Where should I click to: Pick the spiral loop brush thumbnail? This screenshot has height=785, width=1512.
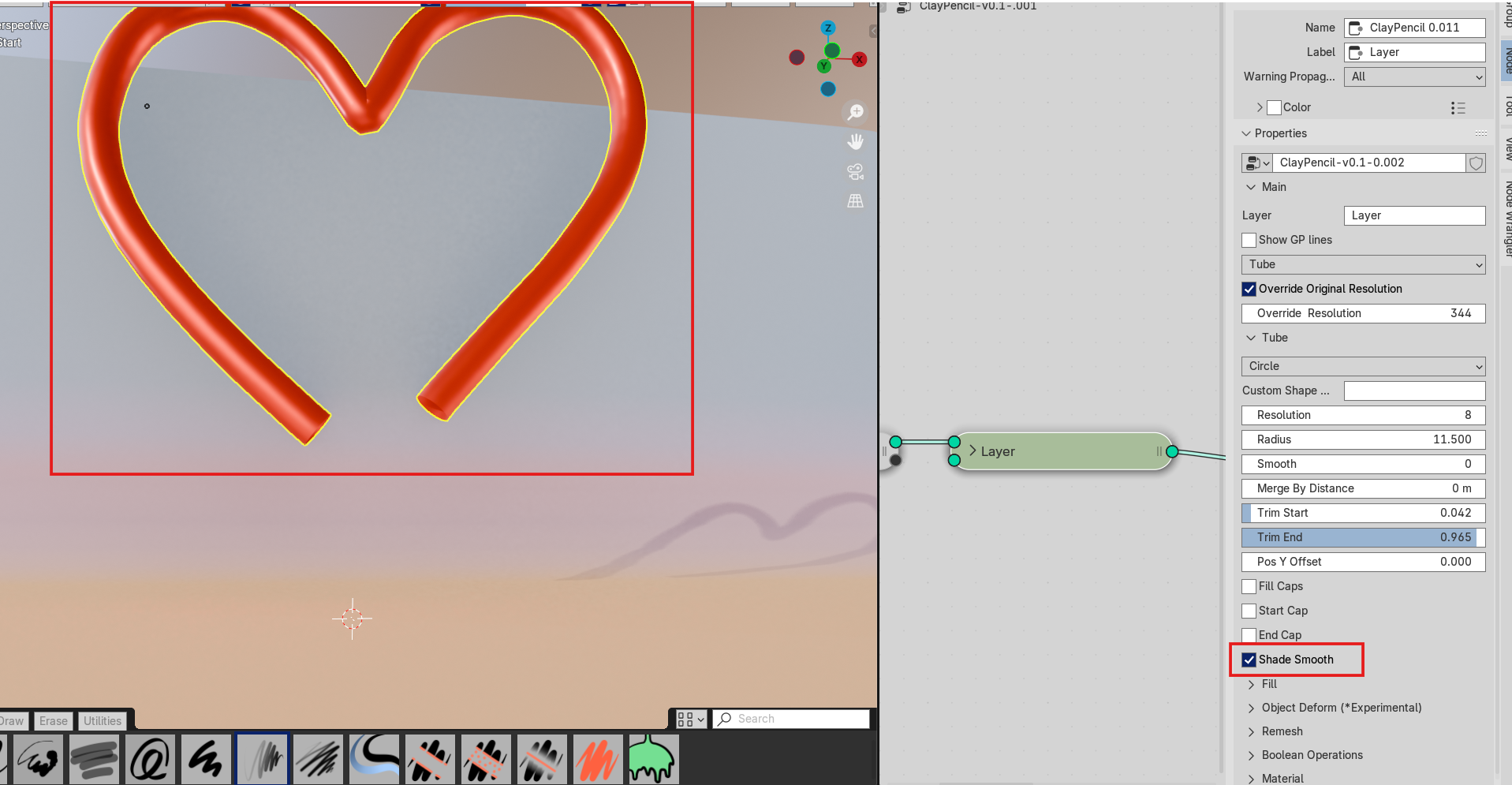point(150,760)
